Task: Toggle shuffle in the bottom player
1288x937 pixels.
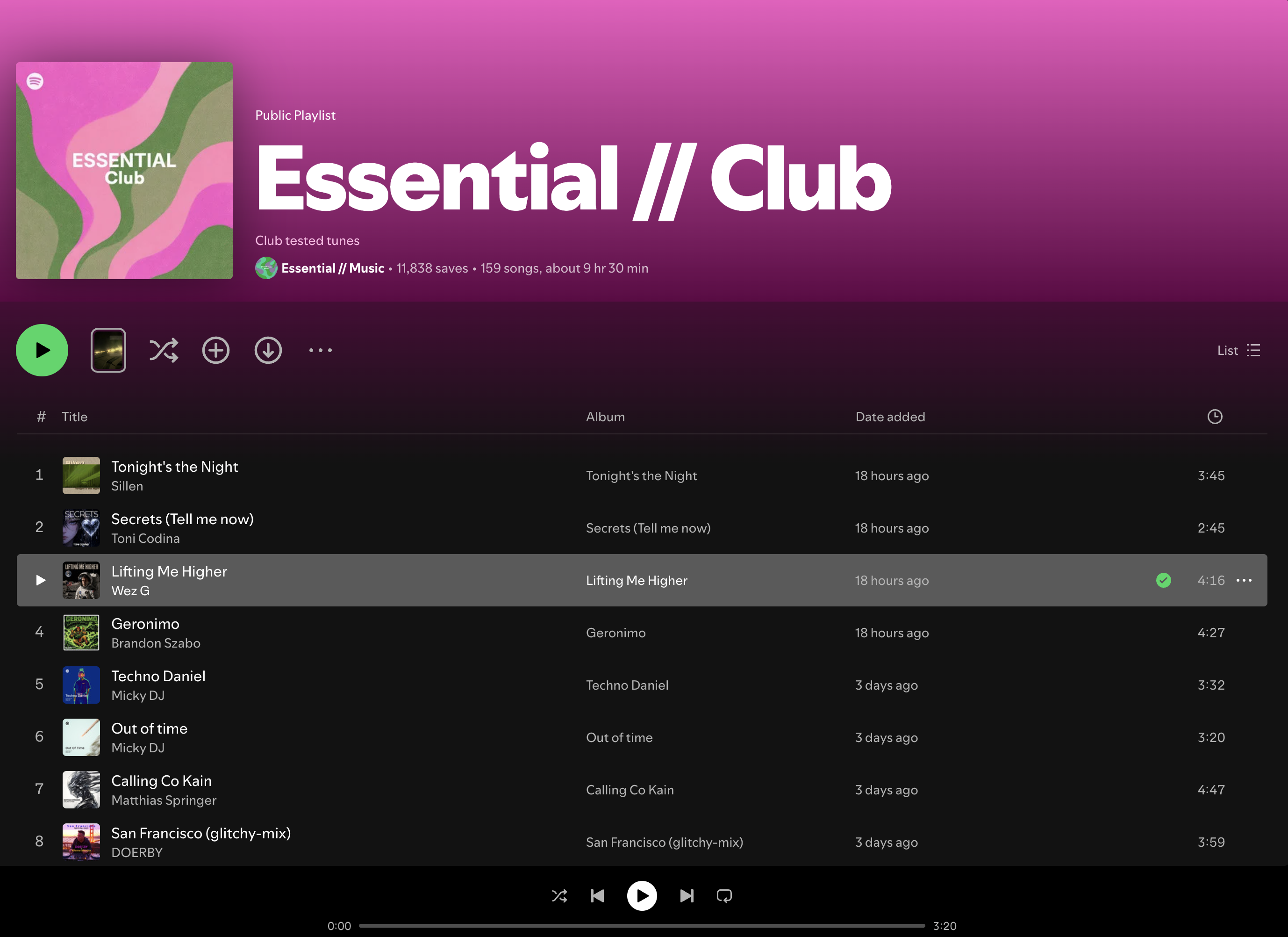Action: (x=559, y=896)
